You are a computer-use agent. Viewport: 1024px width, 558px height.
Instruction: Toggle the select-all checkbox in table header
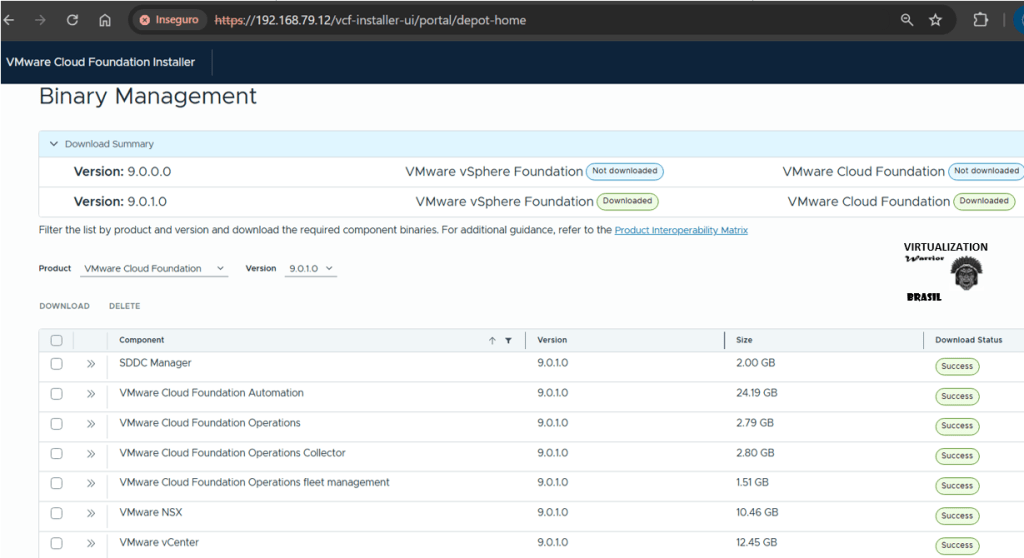coord(57,341)
